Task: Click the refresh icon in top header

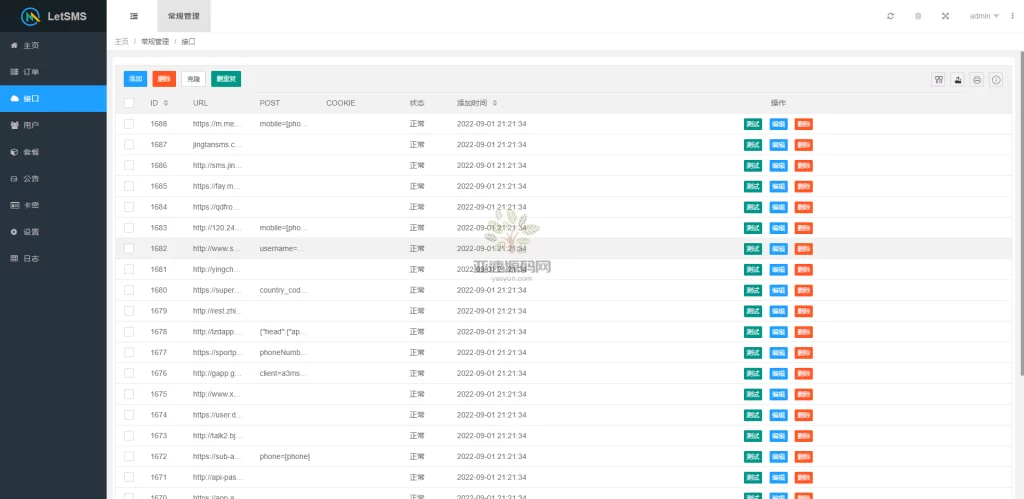Action: coord(891,16)
